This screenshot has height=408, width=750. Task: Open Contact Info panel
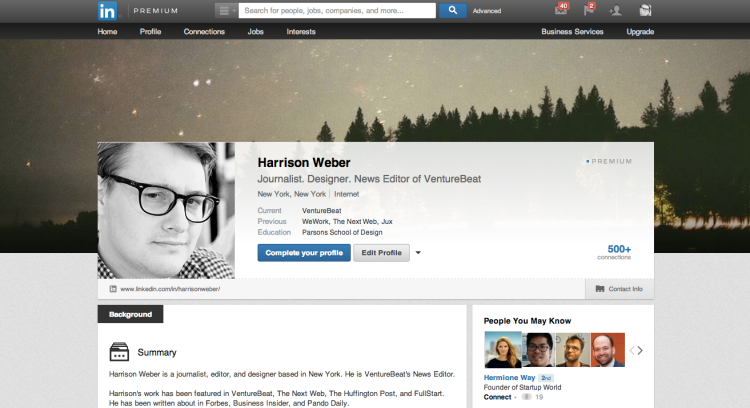[619, 289]
